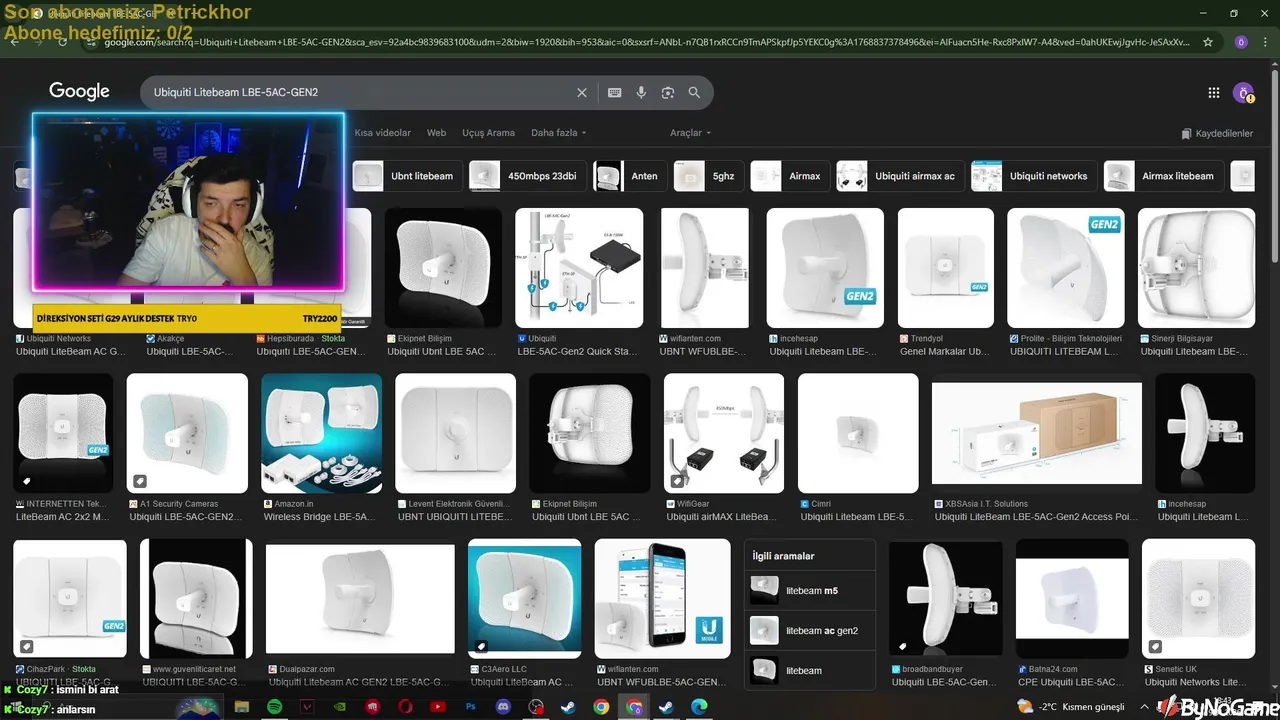Screen dimensions: 1280x720
Task: Open the WifiGear airMAX LiteBeam image
Action: pyautogui.click(x=724, y=433)
